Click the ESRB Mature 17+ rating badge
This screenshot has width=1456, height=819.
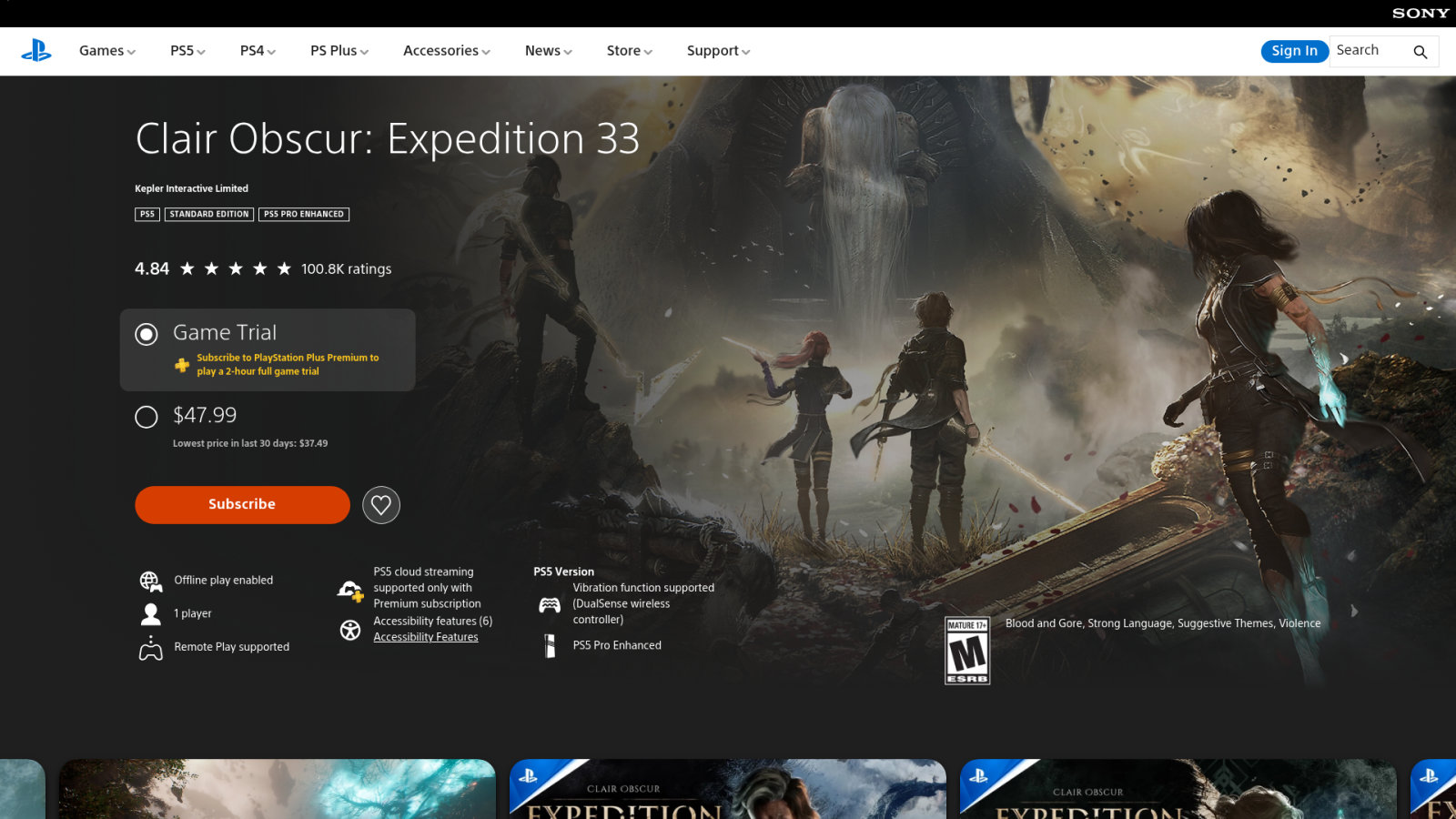tap(967, 651)
